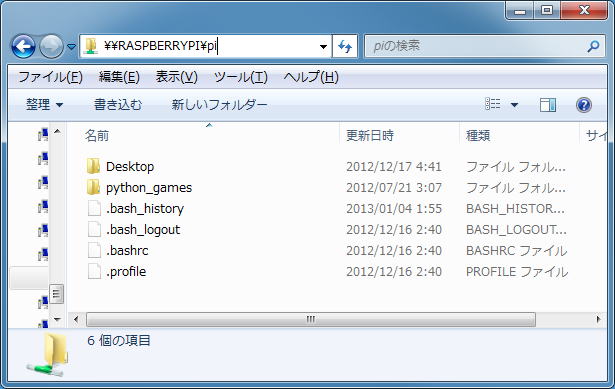Click PROFILE ファイル type cell

coord(517,271)
